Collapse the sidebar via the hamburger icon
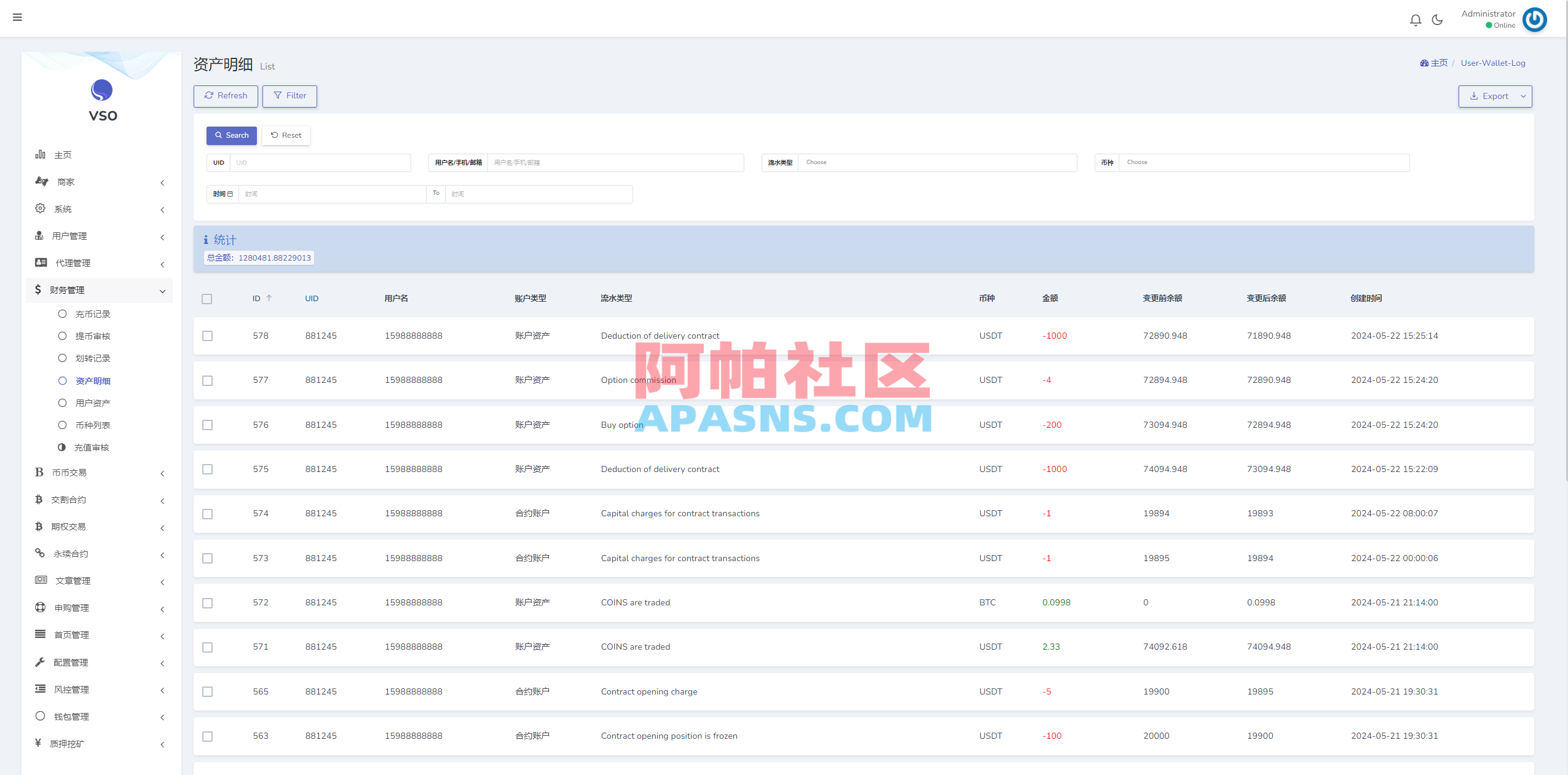The width and height of the screenshot is (1568, 775). coord(18,17)
